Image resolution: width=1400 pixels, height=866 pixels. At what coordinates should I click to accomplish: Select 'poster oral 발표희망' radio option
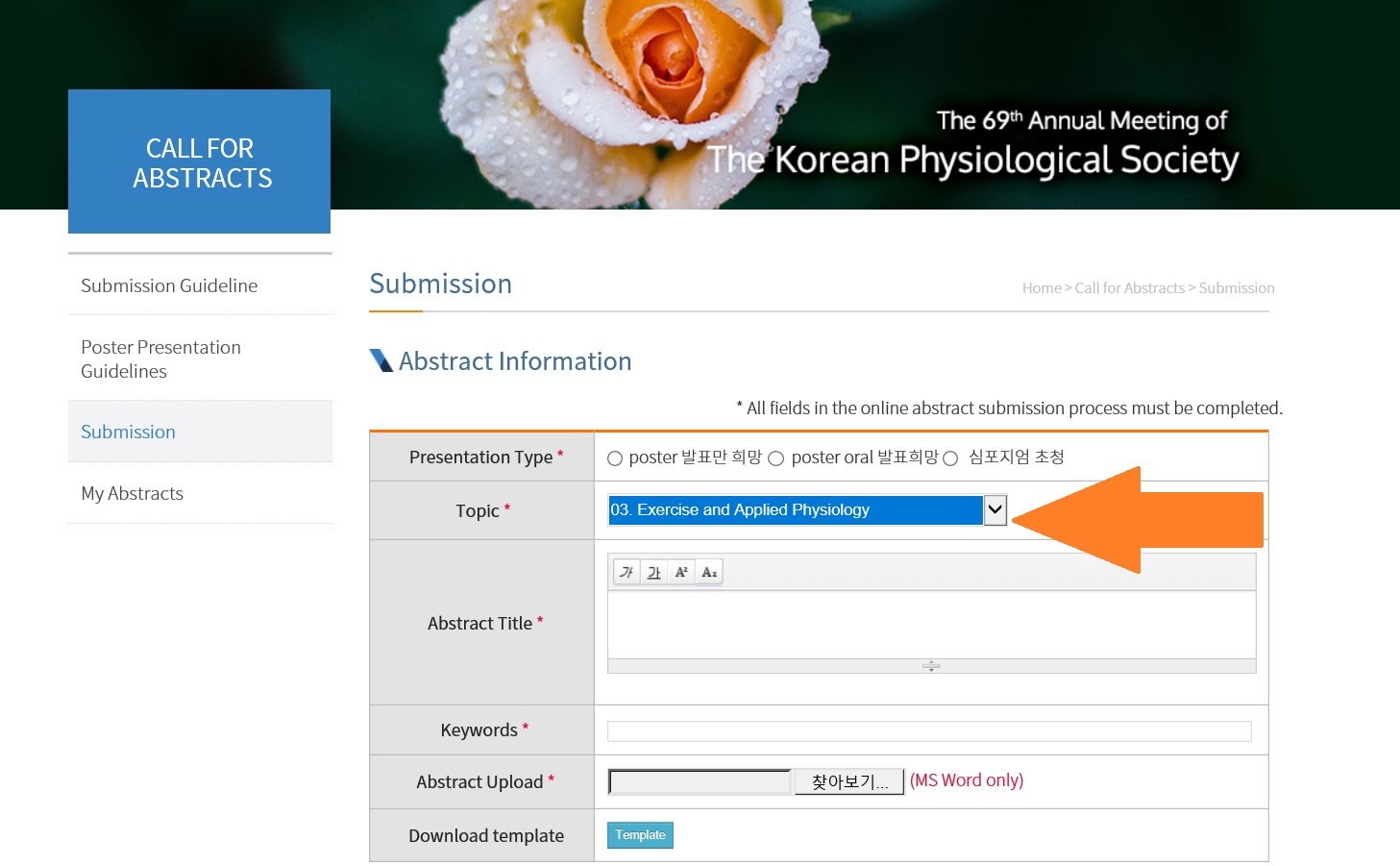click(776, 458)
